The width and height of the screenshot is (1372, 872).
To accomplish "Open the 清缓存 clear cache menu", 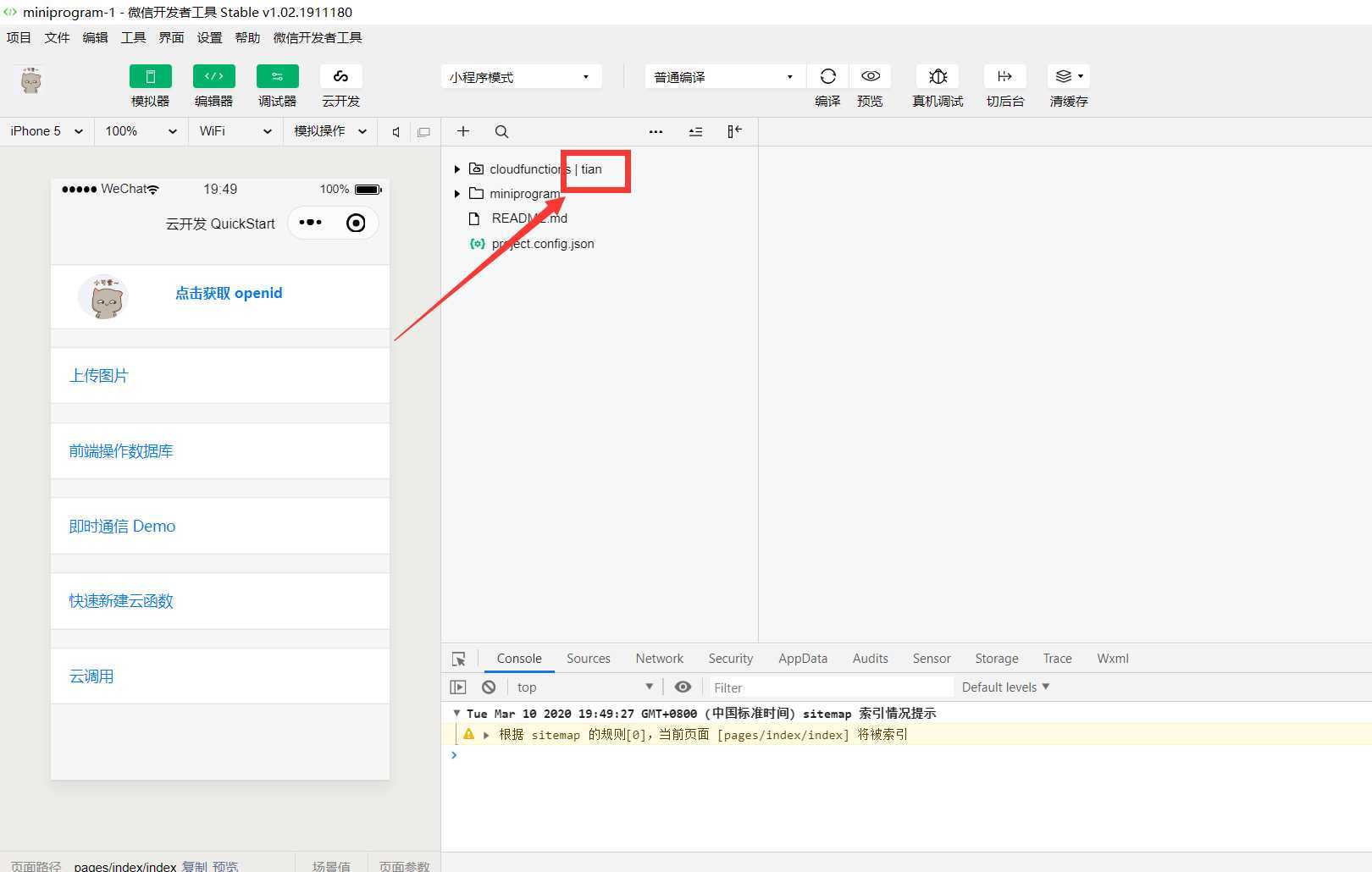I will pos(1069,76).
